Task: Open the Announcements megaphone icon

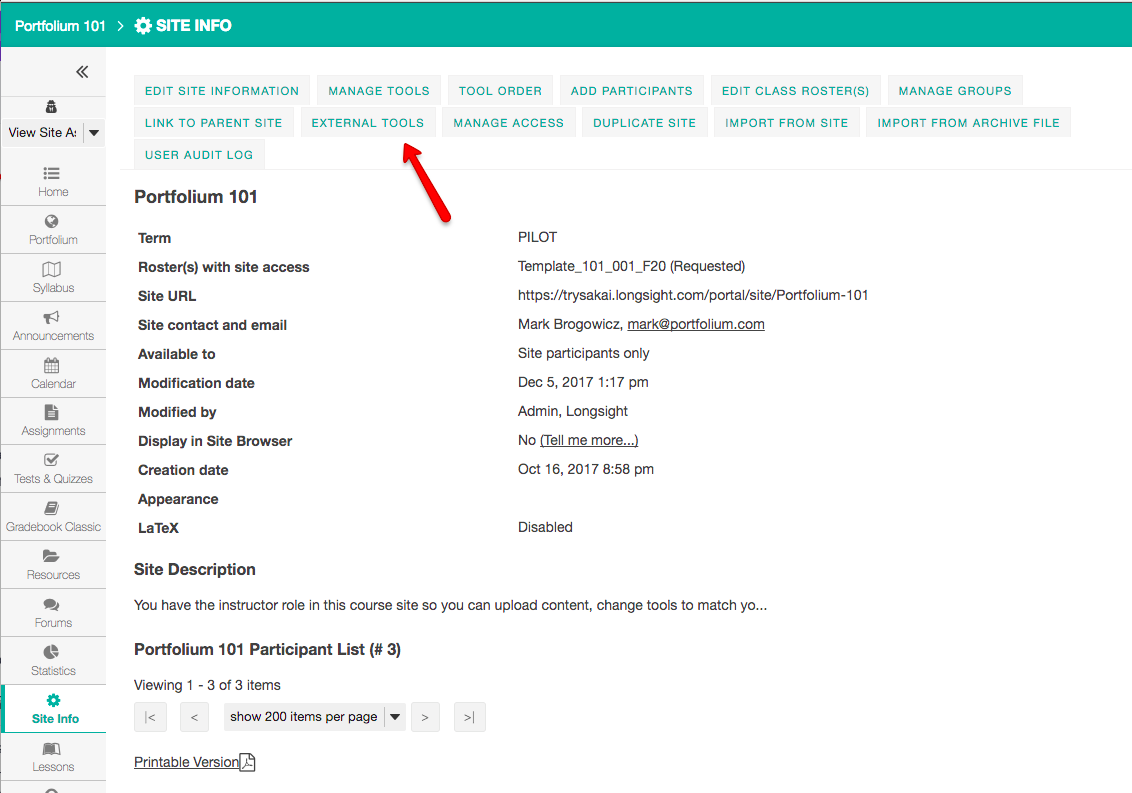Action: pos(51,317)
